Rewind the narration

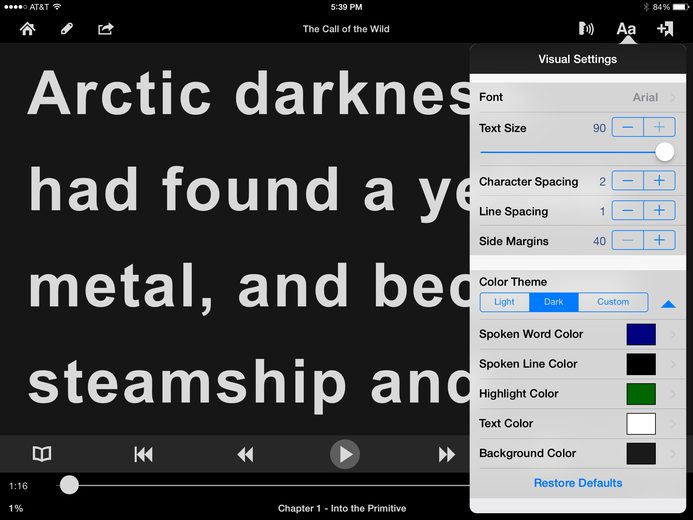245,454
